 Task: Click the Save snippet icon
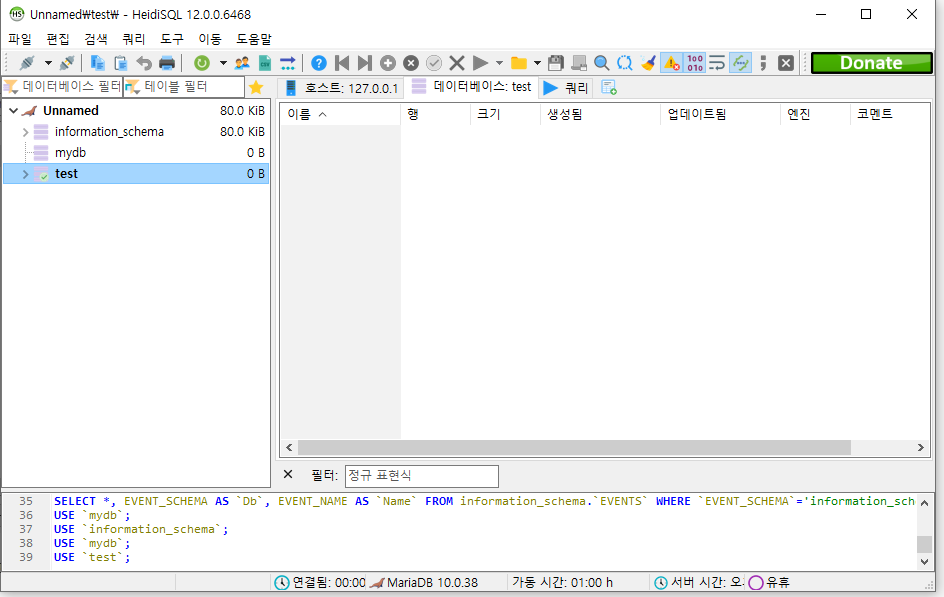pyautogui.click(x=579, y=63)
